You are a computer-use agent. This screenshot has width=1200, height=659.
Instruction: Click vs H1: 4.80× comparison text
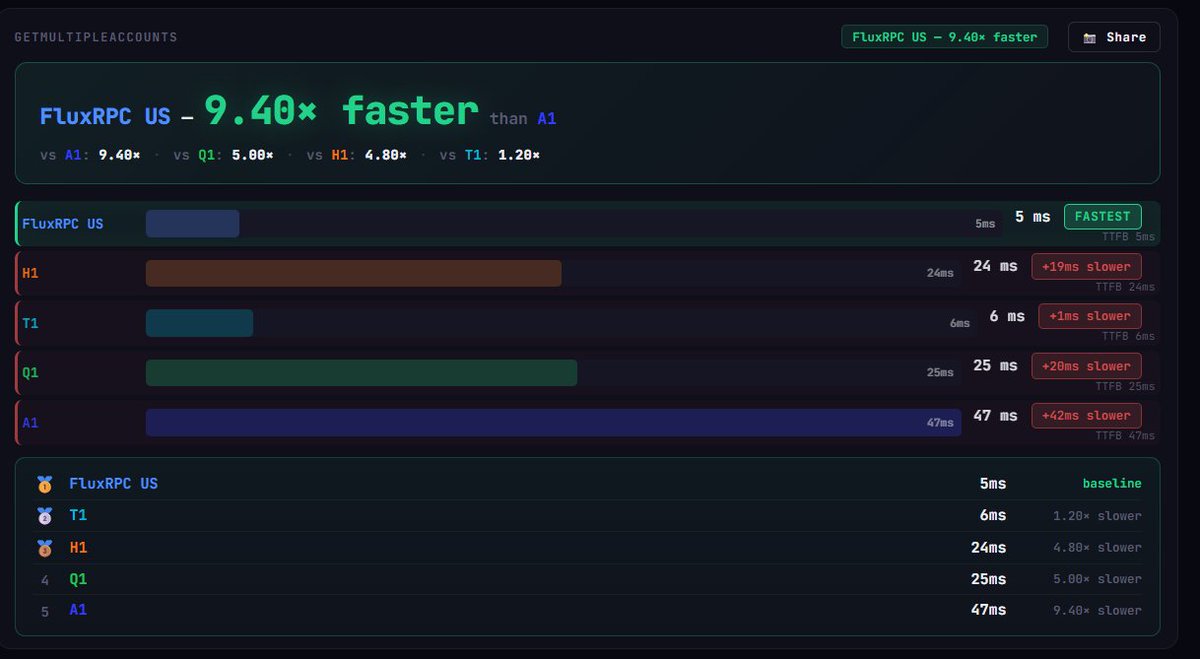pyautogui.click(x=356, y=155)
